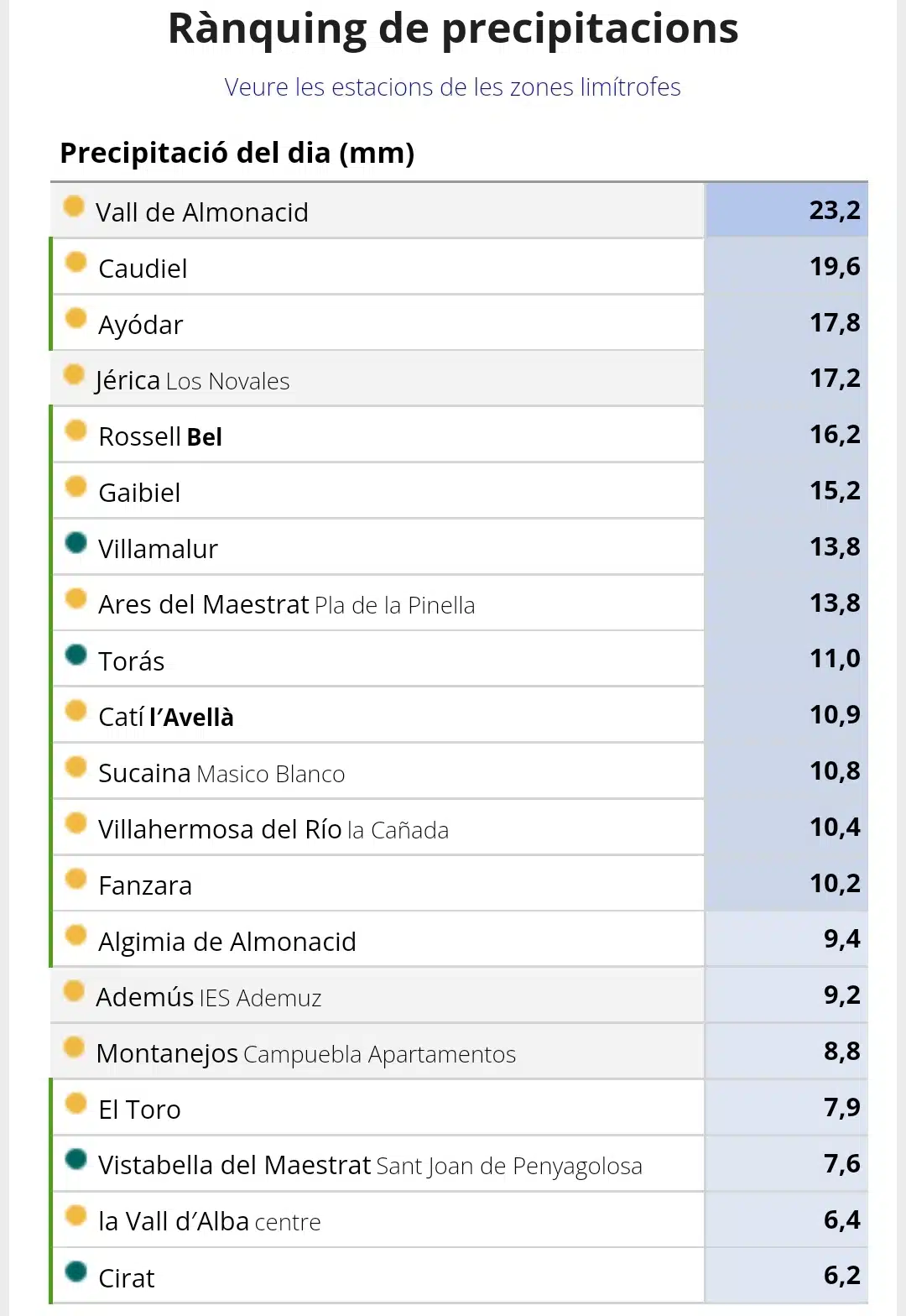Open Ares del Maestrat Pla de la Pinella
Screen dimensions: 906x1316
[286, 604]
